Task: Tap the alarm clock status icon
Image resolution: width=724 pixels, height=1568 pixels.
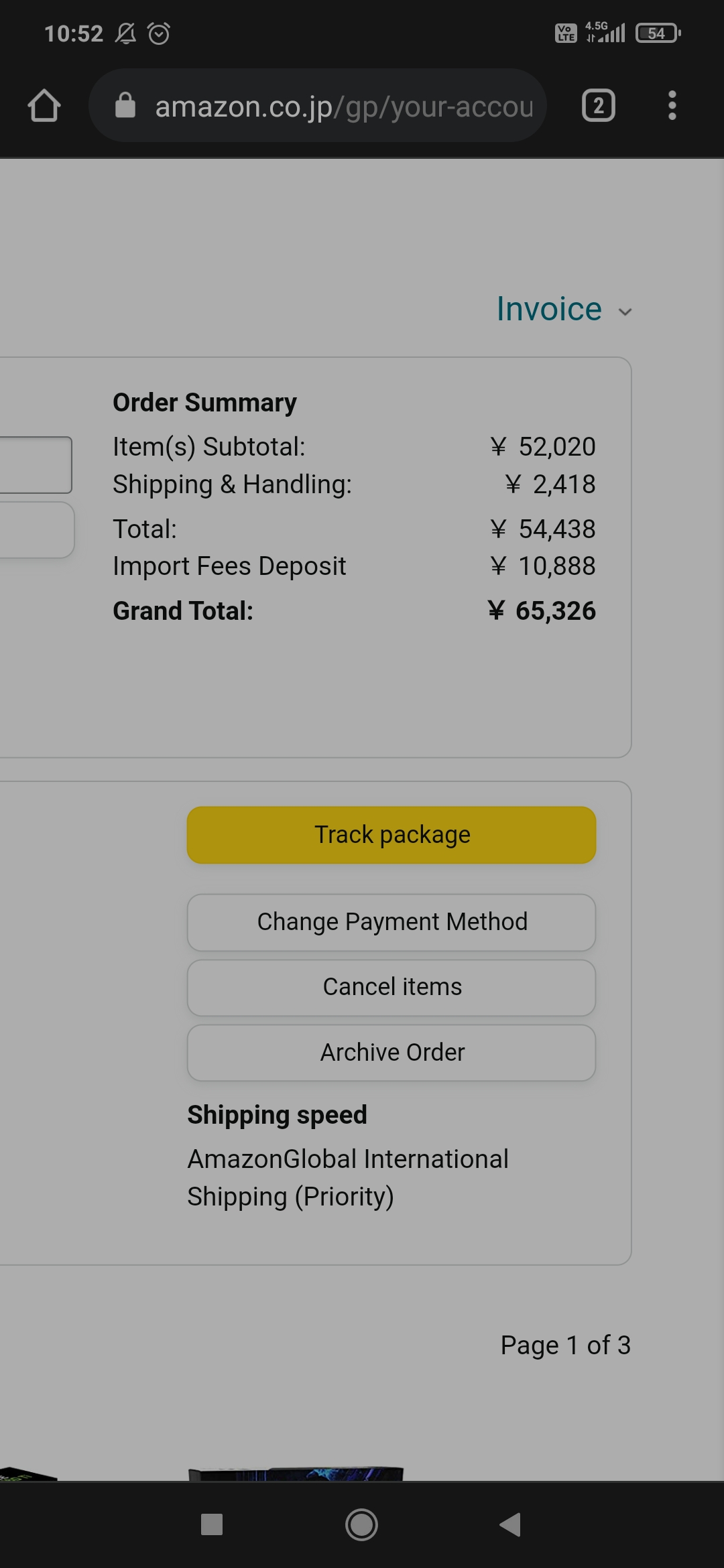Action: (x=159, y=33)
